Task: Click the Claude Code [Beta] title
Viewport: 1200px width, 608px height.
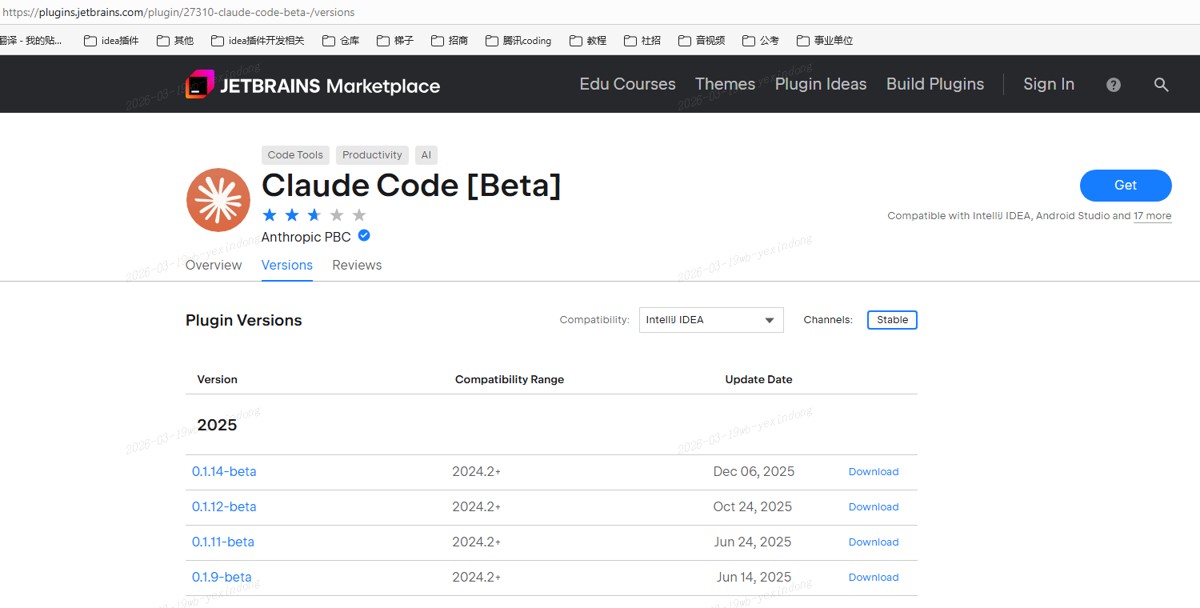Action: tap(411, 186)
